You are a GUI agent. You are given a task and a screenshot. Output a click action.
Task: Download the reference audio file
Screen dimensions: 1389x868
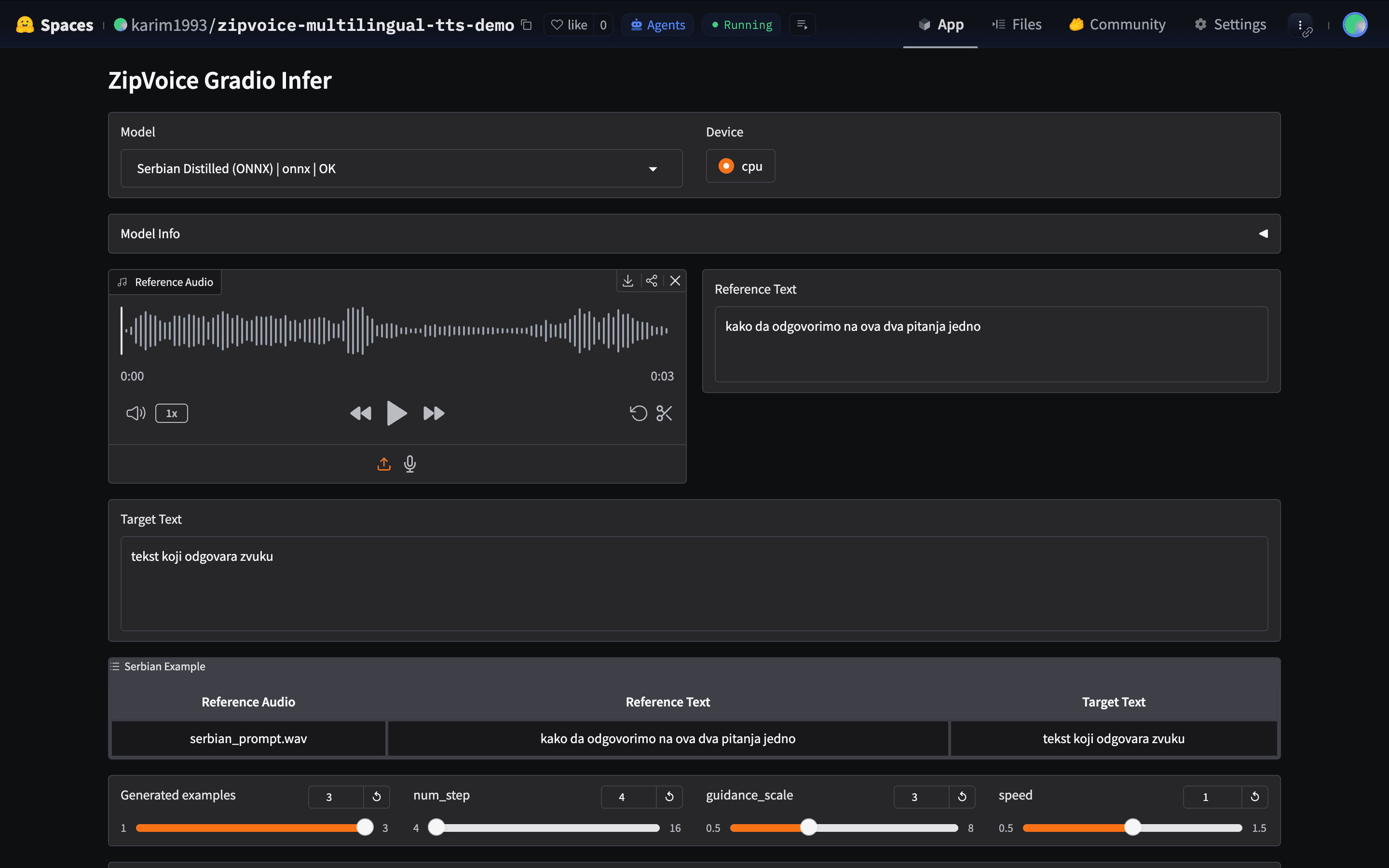628,281
